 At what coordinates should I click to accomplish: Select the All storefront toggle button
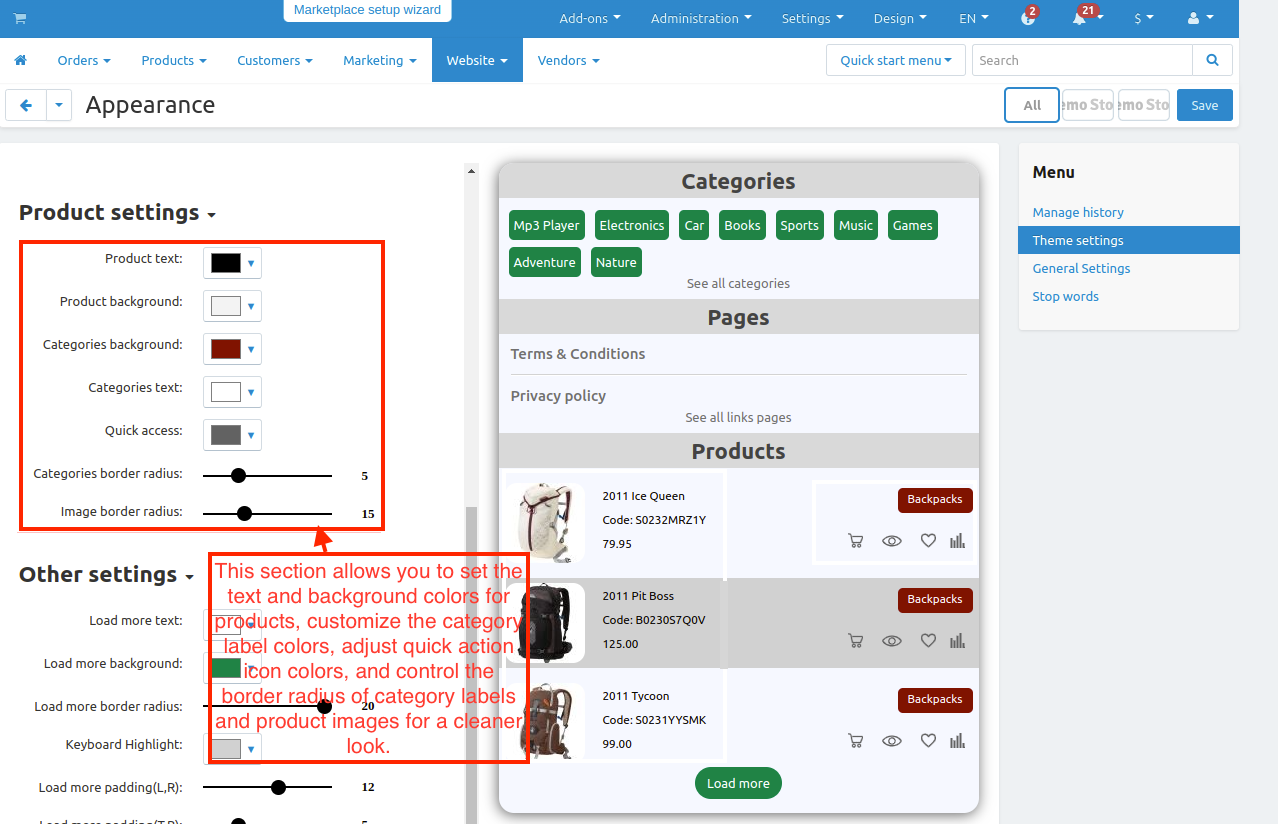(x=1031, y=105)
